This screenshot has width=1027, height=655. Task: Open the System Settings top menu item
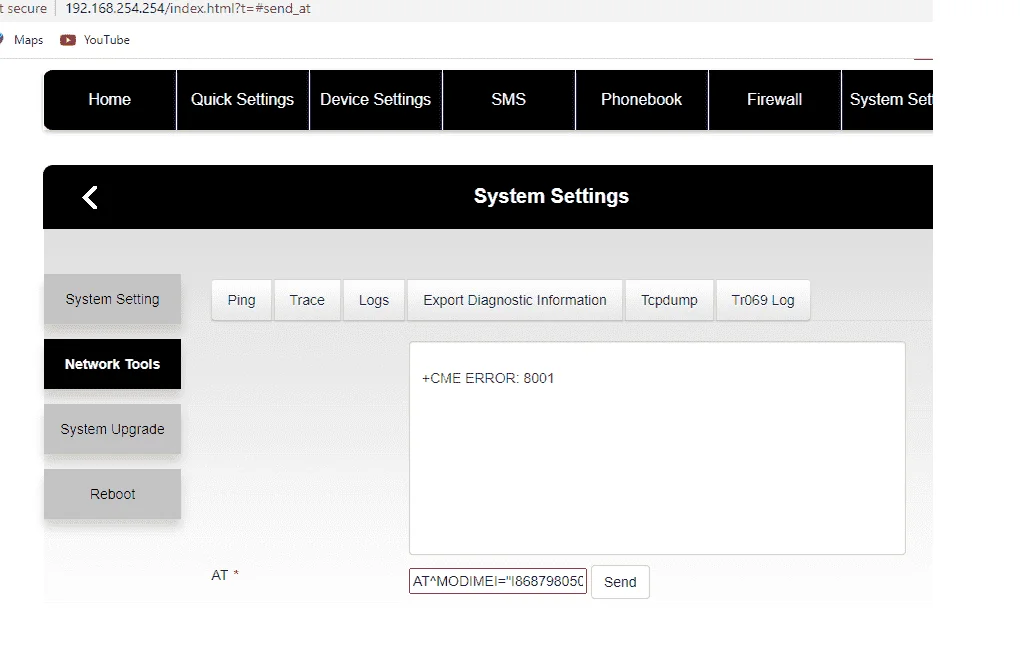[887, 100]
